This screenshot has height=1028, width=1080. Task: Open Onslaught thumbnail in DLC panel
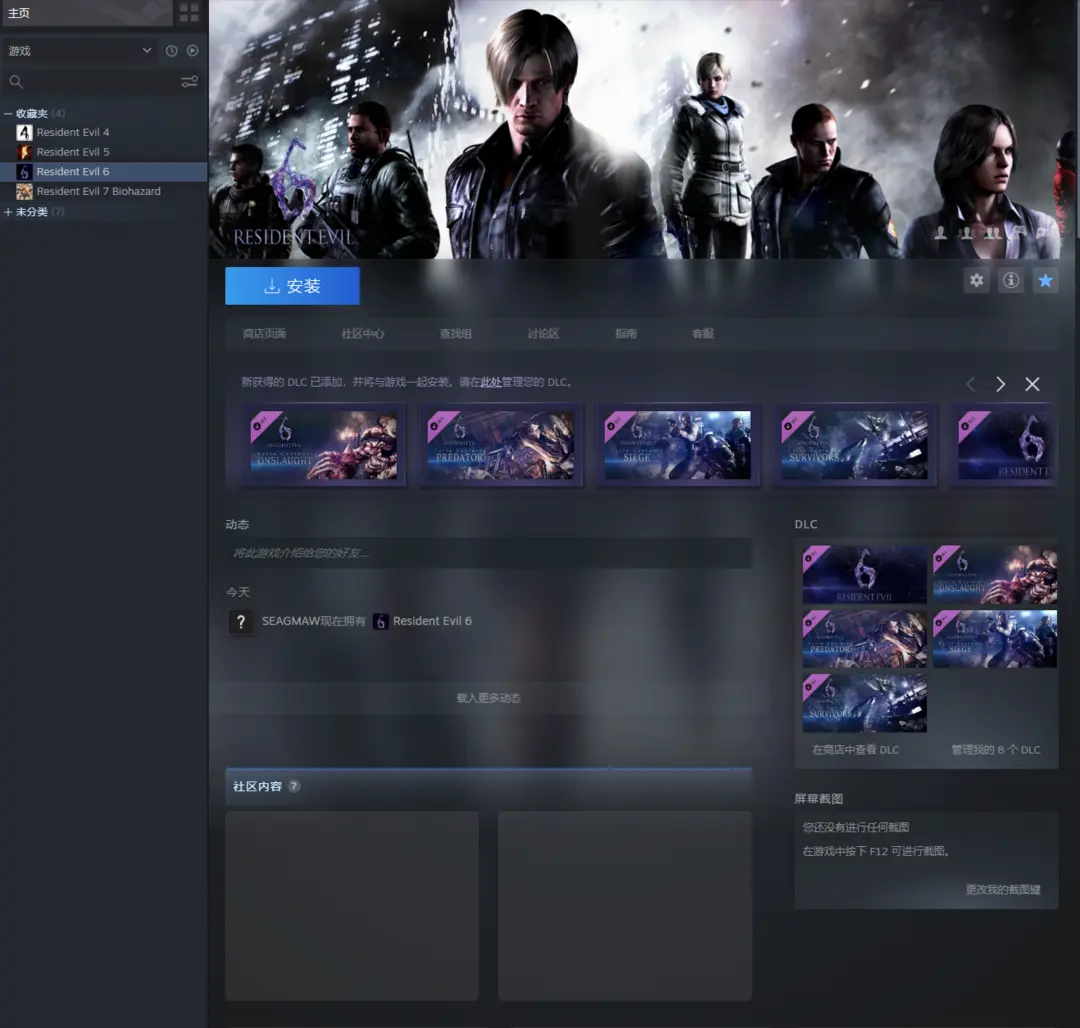(995, 575)
